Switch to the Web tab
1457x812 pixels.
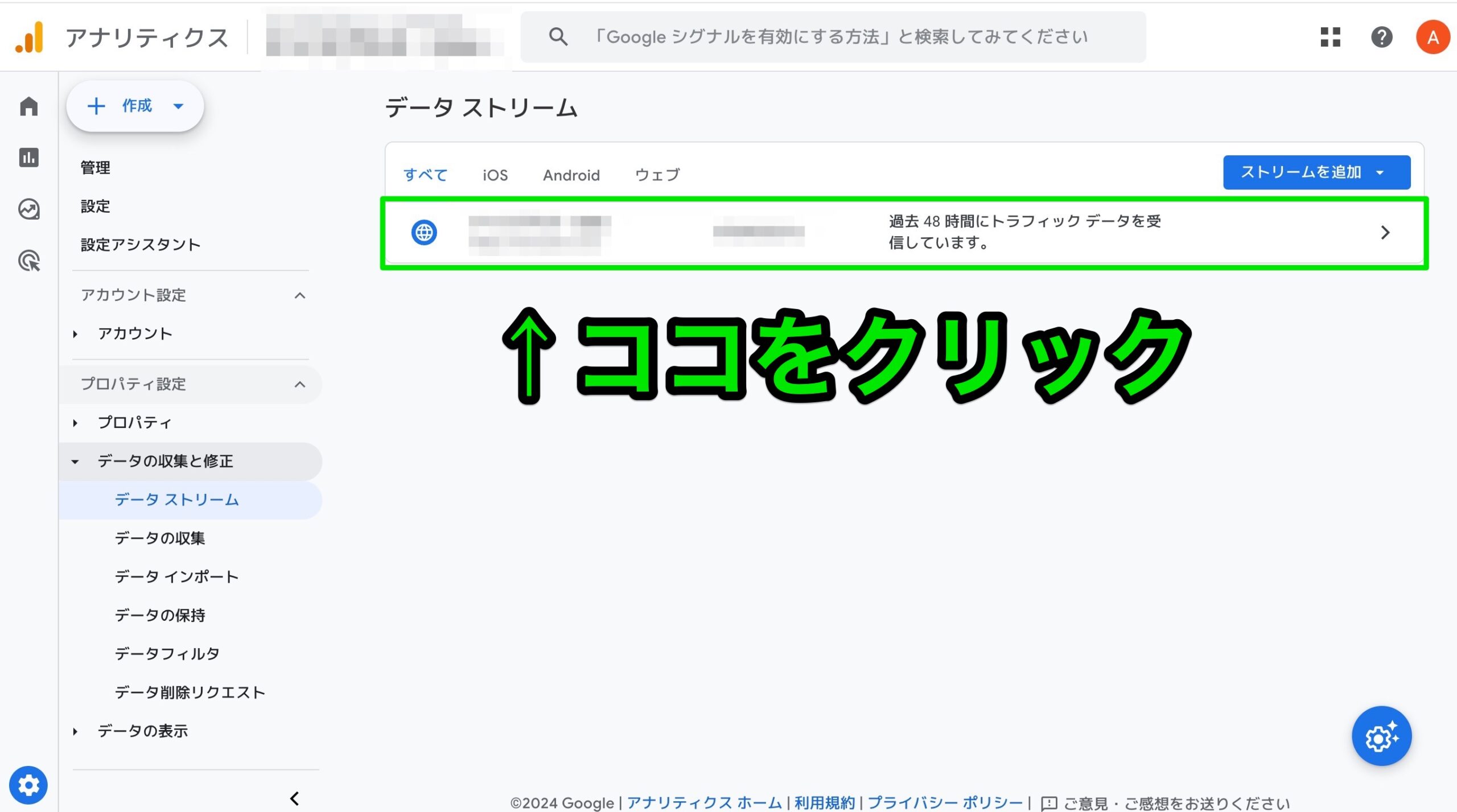(x=657, y=175)
